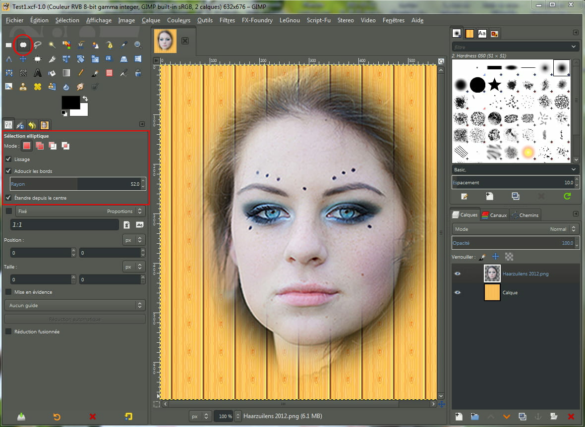Enable the Fixé proportions checkbox

(9, 211)
